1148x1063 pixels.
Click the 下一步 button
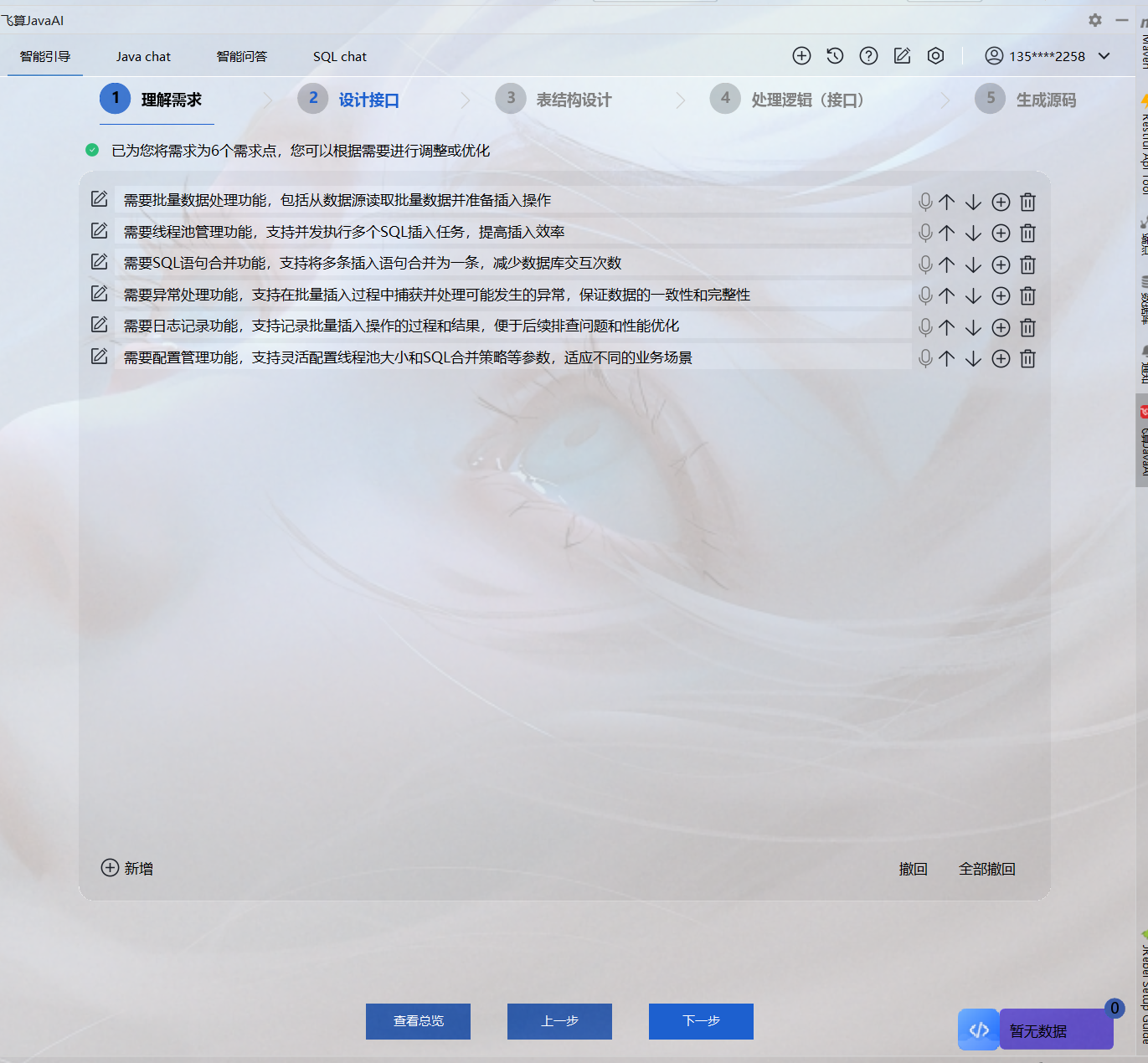[700, 1021]
